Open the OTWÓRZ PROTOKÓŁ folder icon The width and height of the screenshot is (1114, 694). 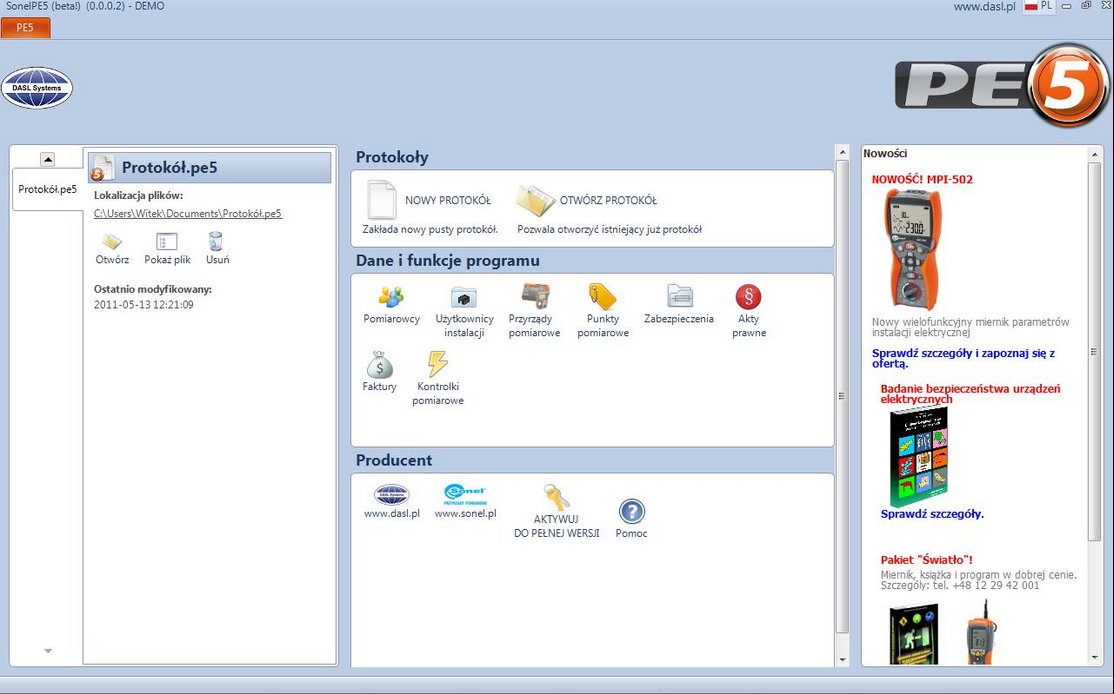(x=536, y=200)
